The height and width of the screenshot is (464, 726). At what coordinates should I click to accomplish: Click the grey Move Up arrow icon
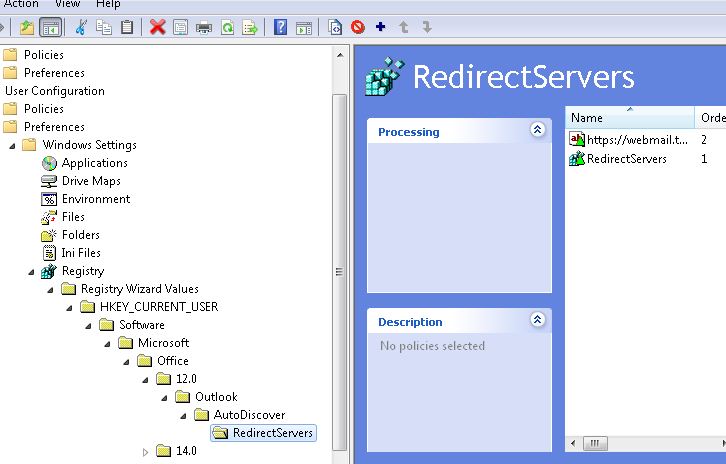[404, 27]
